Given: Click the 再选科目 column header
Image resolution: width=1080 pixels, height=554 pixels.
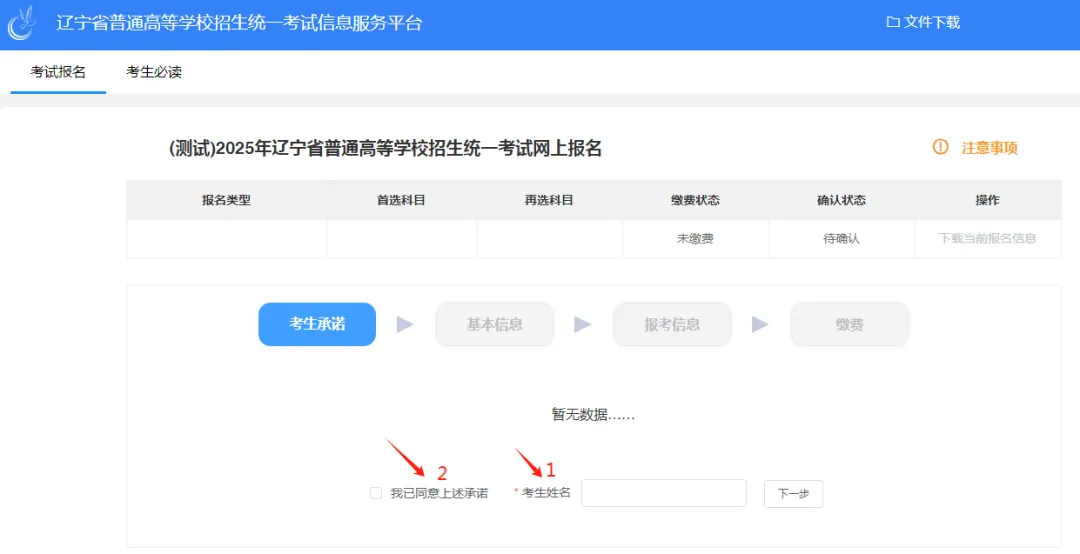Looking at the screenshot, I should pyautogui.click(x=549, y=200).
